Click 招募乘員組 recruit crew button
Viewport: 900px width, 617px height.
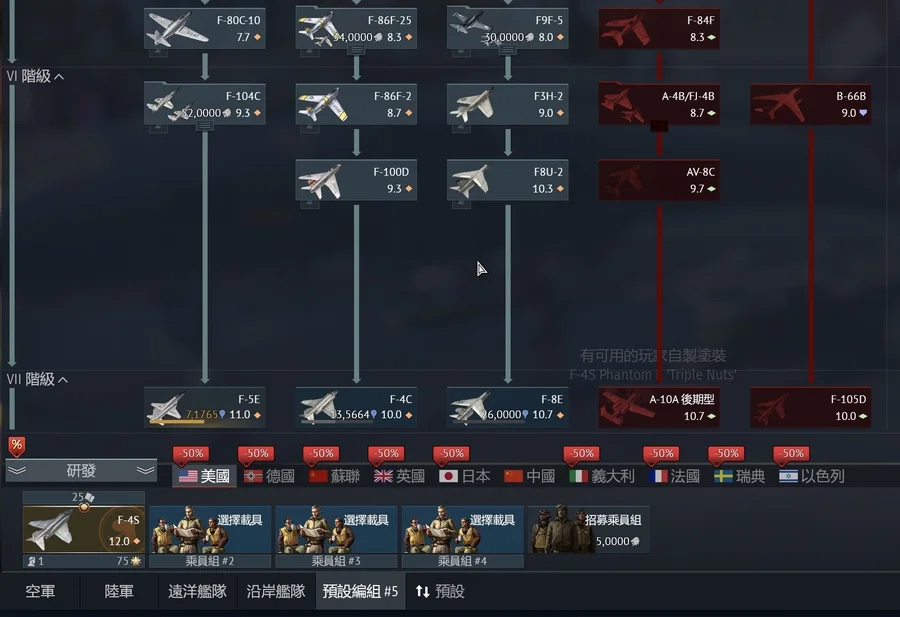click(588, 529)
